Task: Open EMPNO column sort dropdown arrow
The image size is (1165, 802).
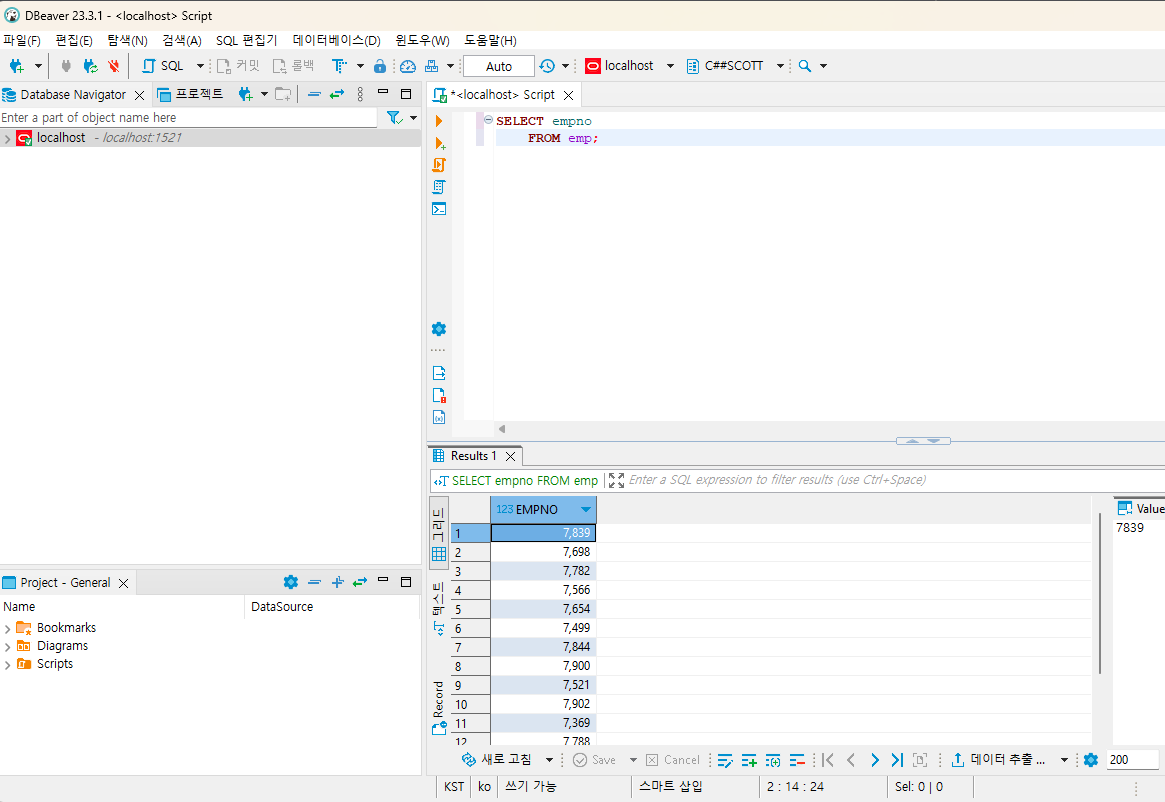Action: point(585,510)
